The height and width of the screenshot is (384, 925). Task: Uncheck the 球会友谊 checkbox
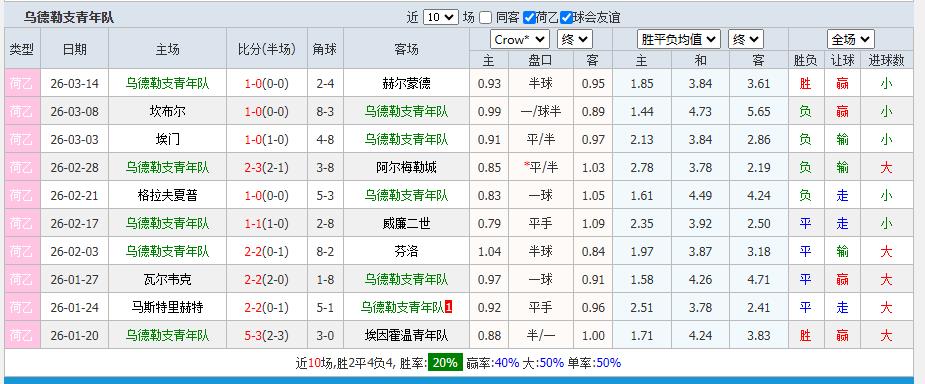(x=566, y=18)
